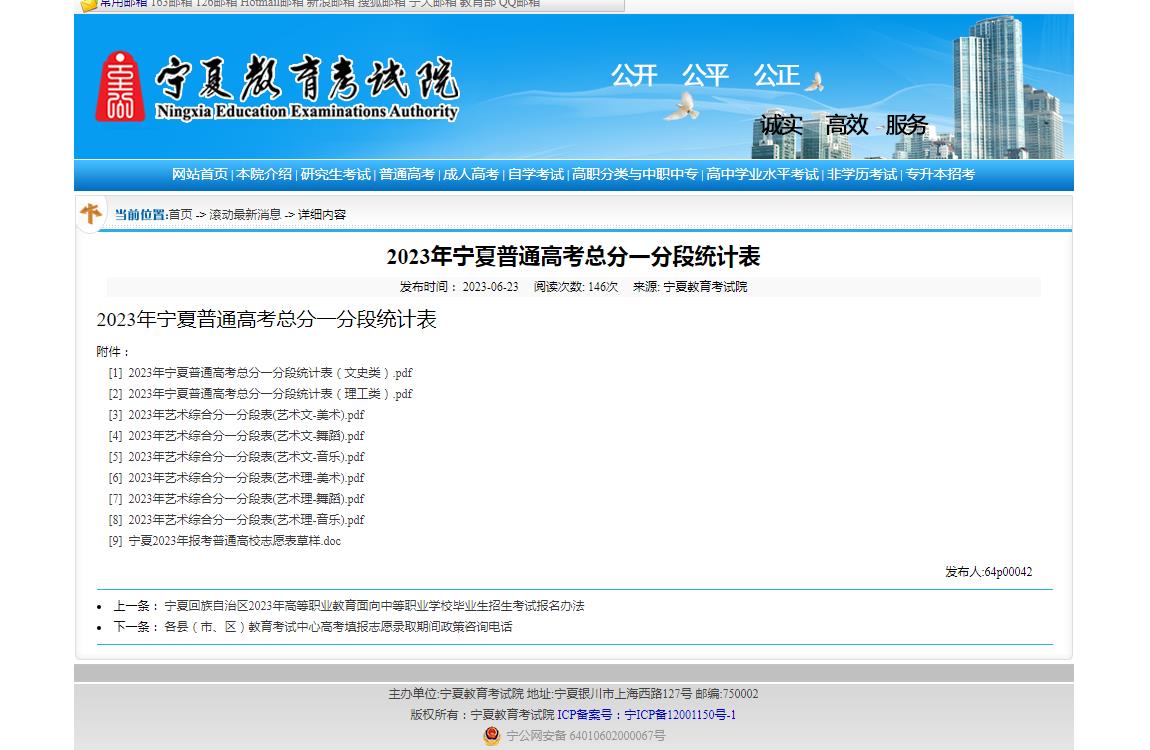
Task: Open the 专升本招考 navigation item
Action: coord(940,174)
